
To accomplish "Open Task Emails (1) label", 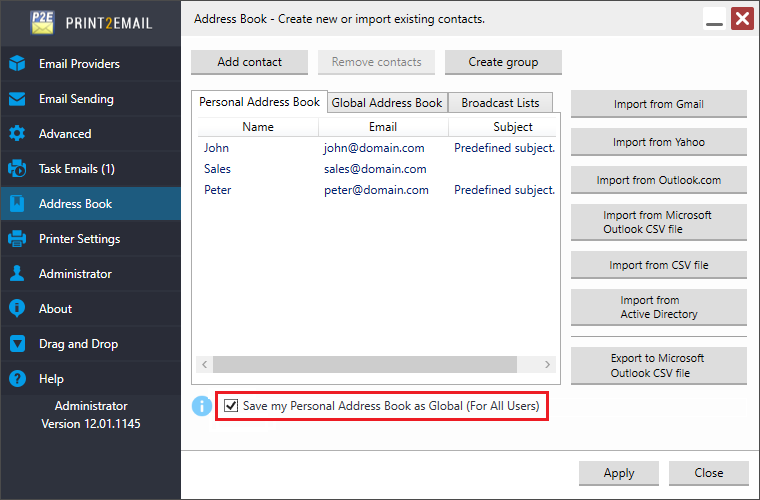I will pos(77,169).
